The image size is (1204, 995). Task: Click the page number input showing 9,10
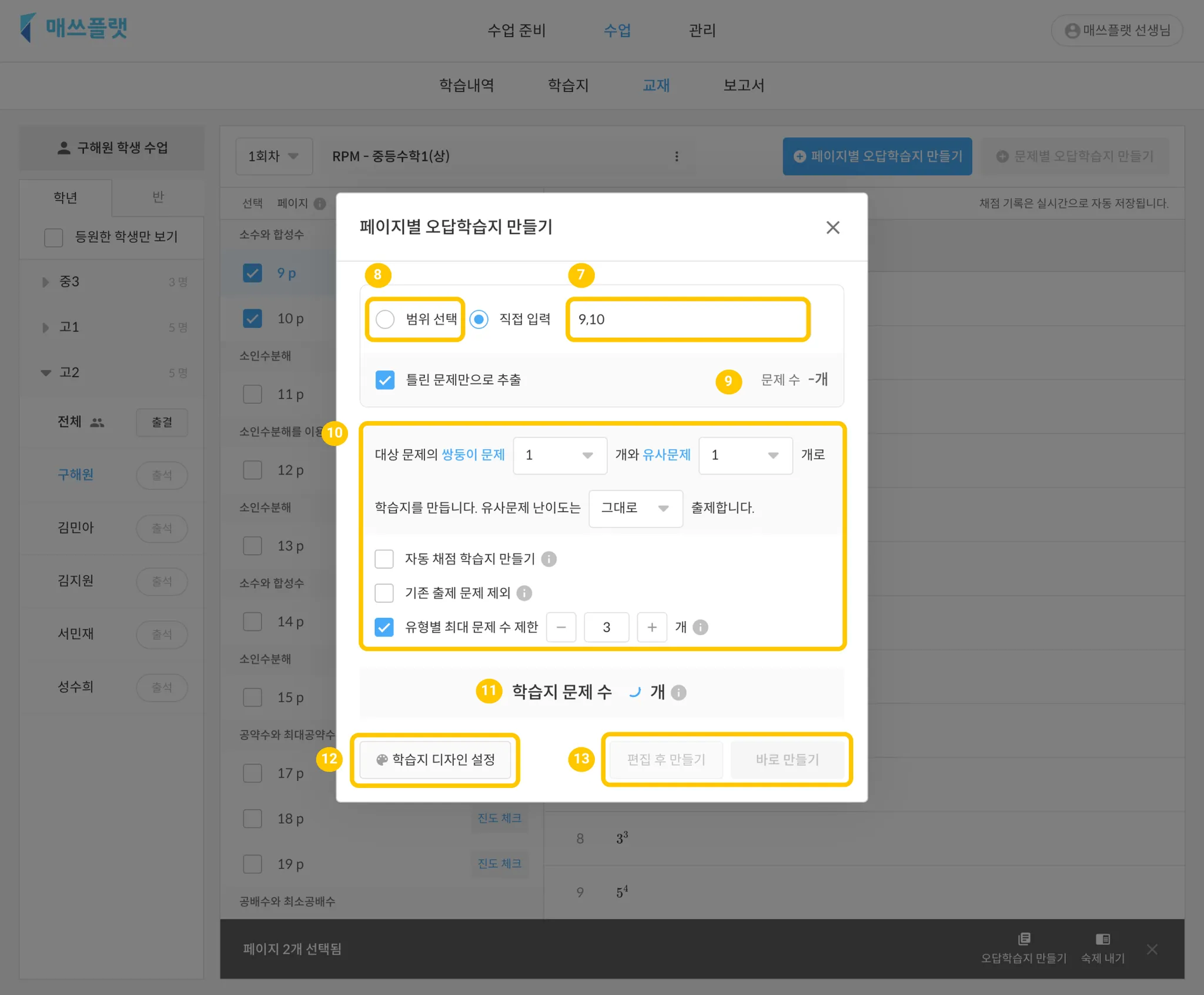[x=687, y=319]
